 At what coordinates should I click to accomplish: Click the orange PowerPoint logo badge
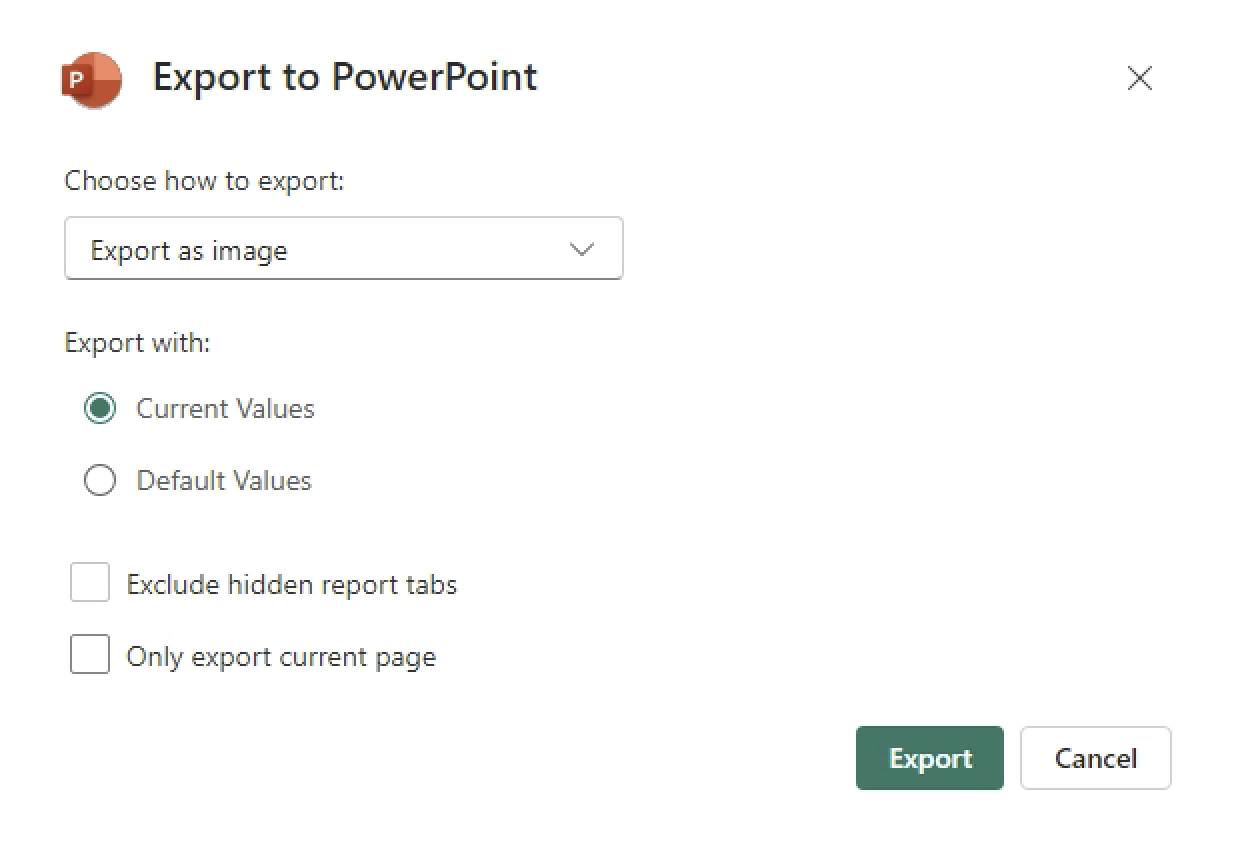[91, 80]
